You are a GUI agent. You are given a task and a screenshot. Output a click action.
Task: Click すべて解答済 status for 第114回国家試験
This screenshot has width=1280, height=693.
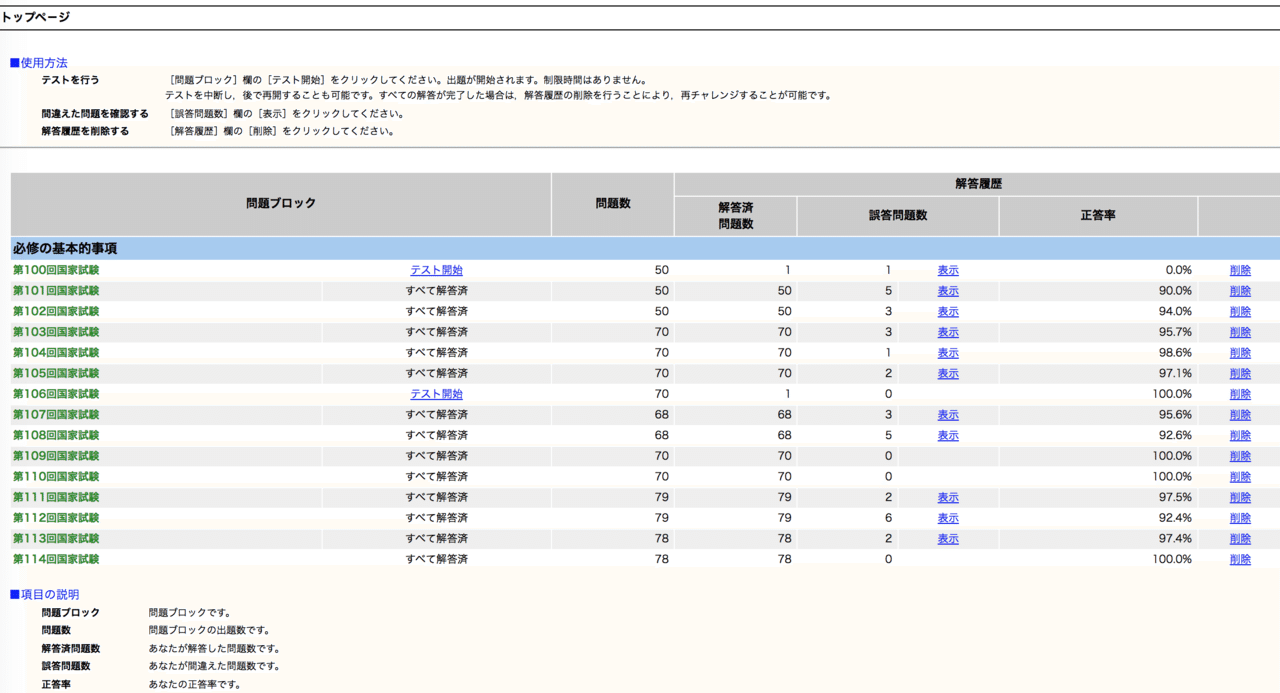(437, 559)
